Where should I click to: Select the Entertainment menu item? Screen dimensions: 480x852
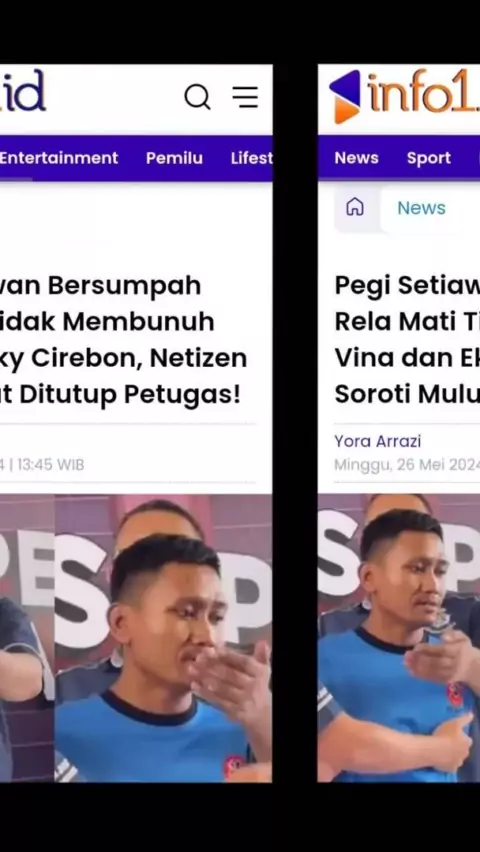(59, 158)
